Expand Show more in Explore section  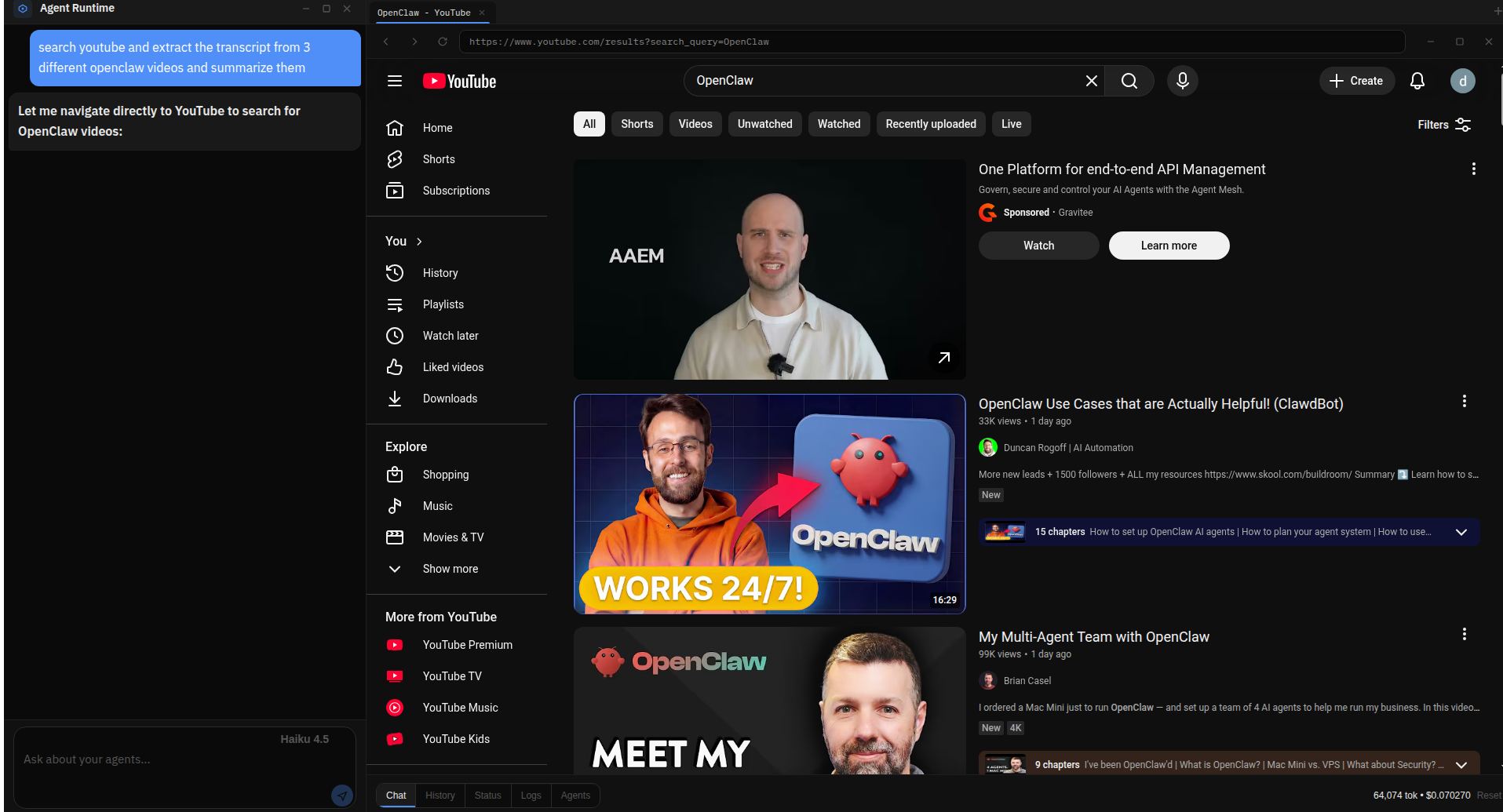pyautogui.click(x=450, y=569)
